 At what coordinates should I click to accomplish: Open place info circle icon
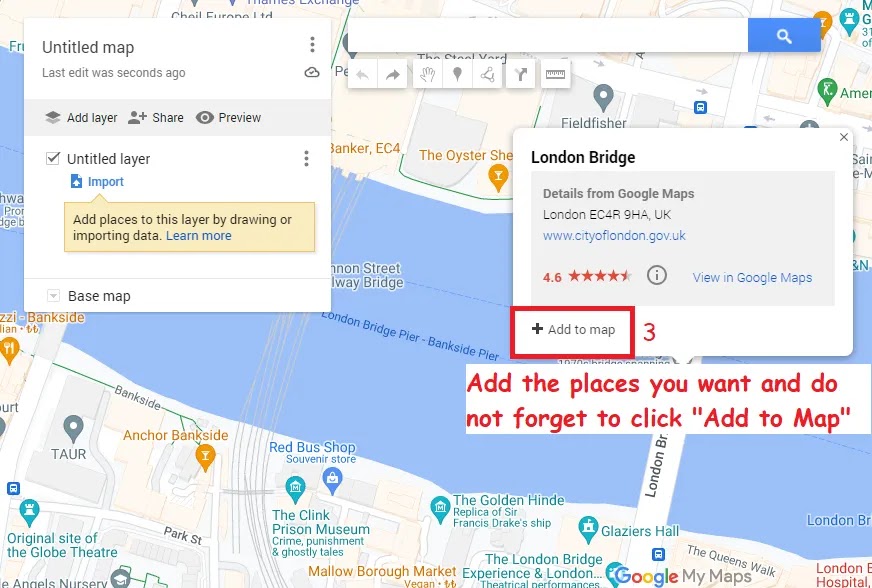click(x=656, y=275)
